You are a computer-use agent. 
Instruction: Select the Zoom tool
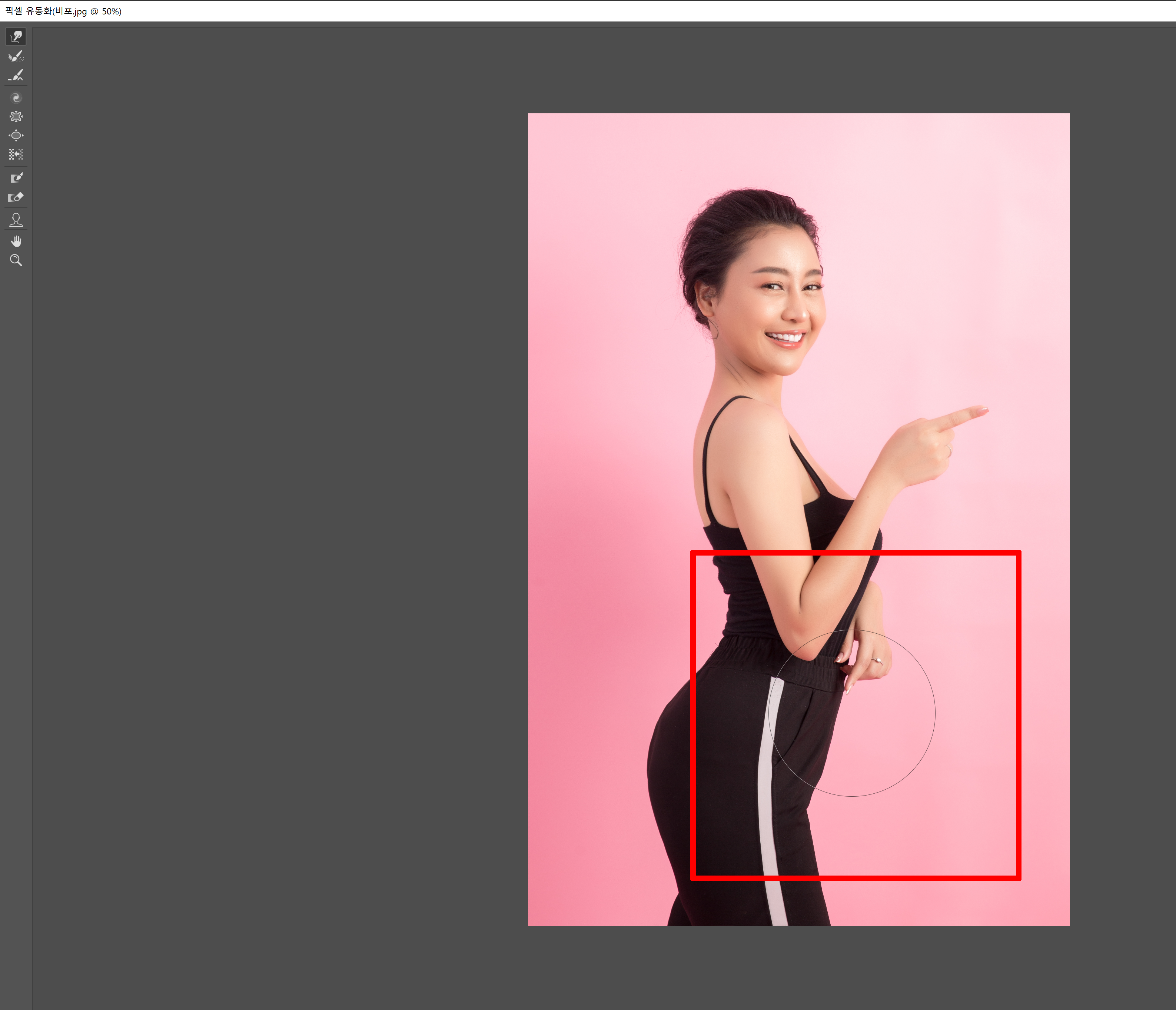pyautogui.click(x=16, y=260)
